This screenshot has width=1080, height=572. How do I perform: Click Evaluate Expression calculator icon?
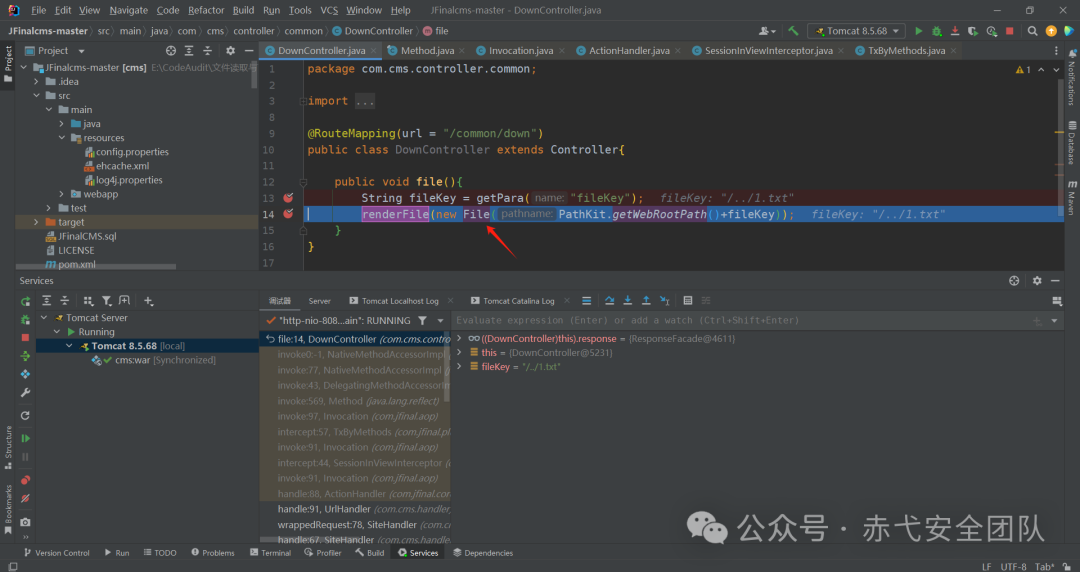tap(687, 300)
